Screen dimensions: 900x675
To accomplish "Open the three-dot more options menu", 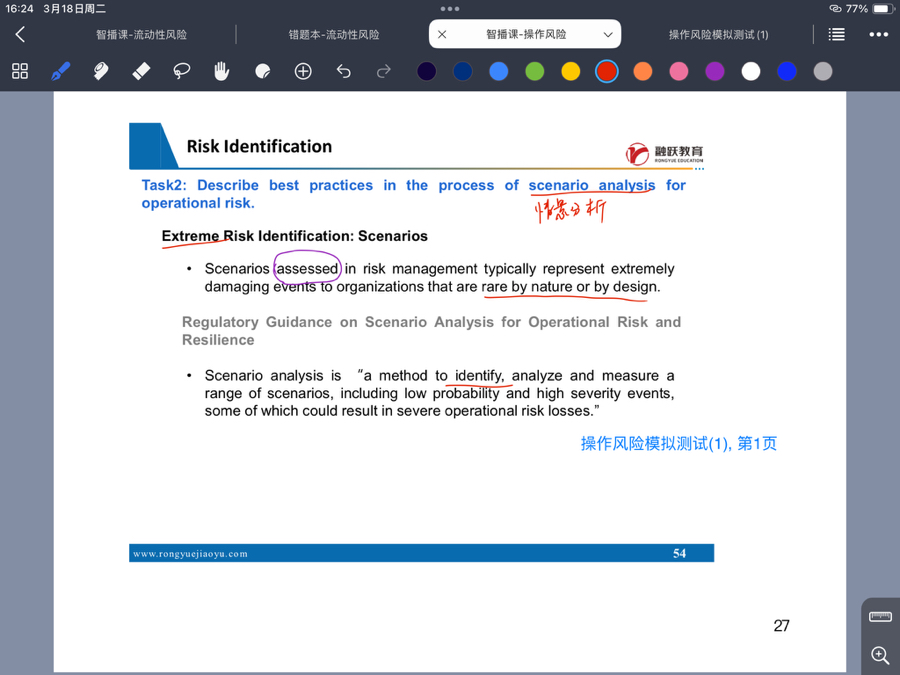I will [878, 34].
